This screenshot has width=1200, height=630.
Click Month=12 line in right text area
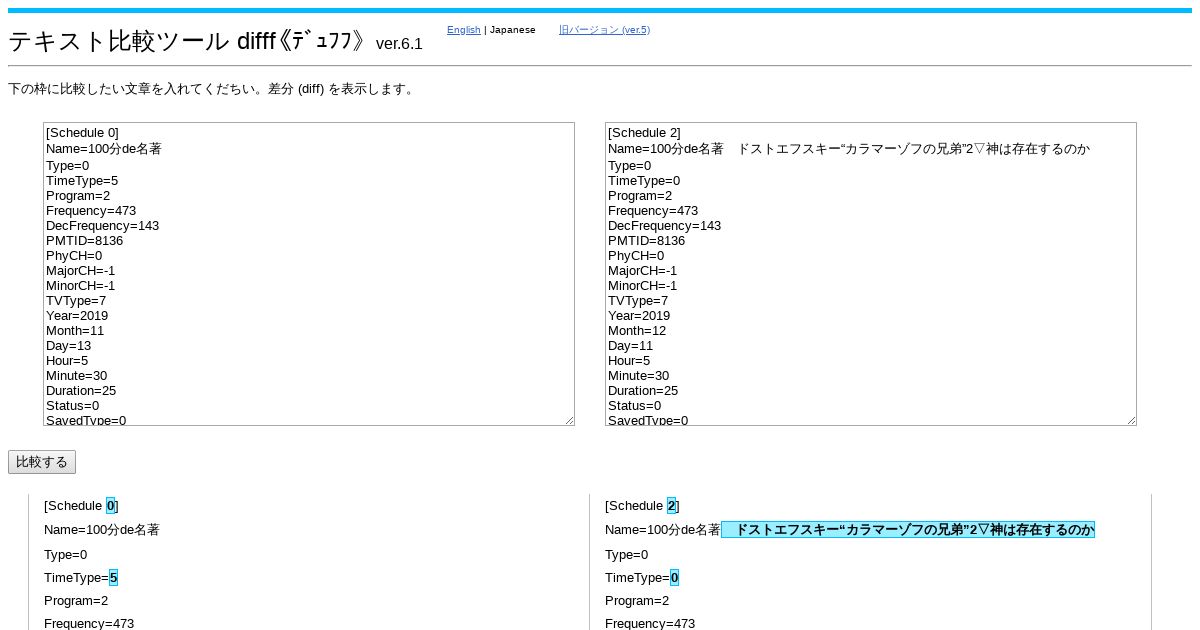coord(637,331)
